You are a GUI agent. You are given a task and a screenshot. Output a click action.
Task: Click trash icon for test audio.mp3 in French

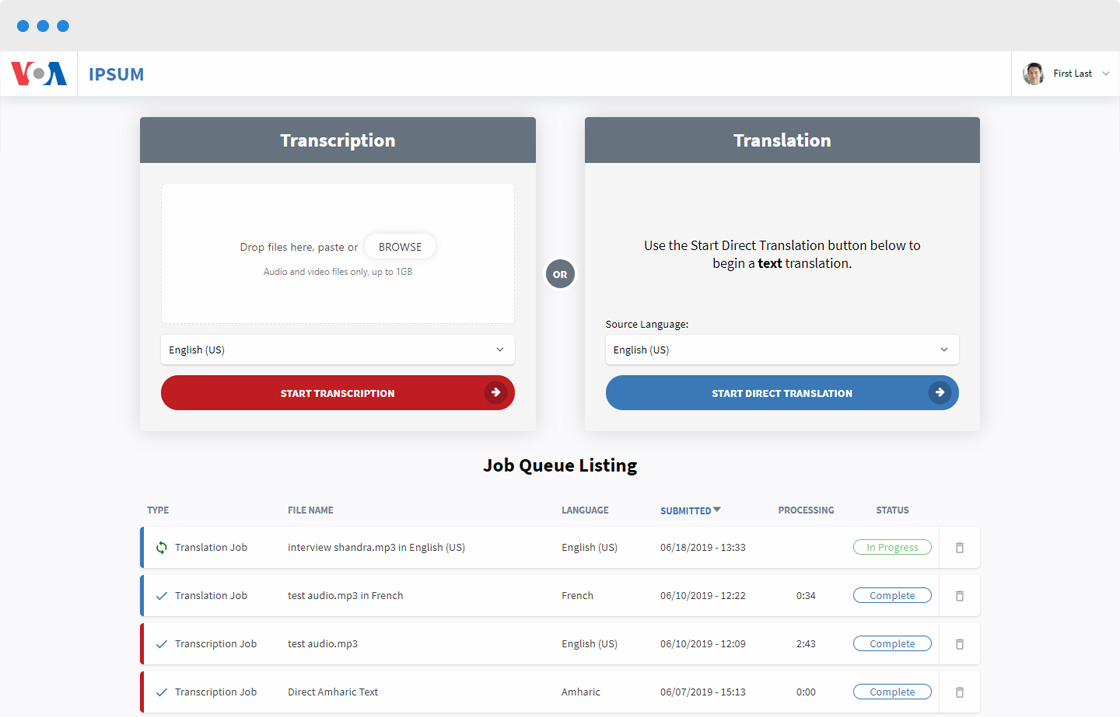pyautogui.click(x=960, y=596)
